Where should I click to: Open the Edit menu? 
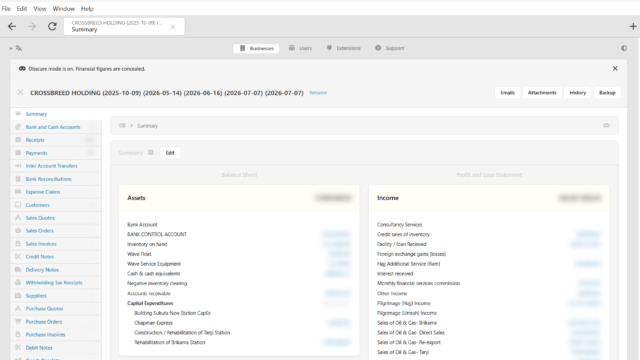(22, 9)
